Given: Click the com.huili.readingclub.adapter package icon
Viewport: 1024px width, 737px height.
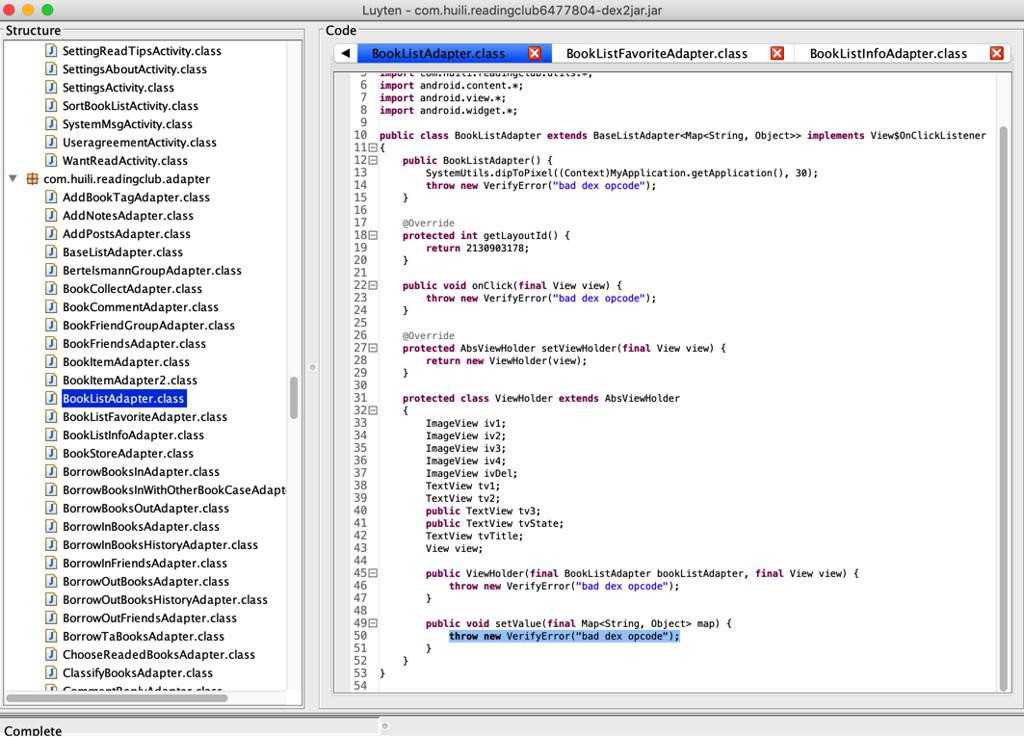Looking at the screenshot, I should (x=32, y=179).
